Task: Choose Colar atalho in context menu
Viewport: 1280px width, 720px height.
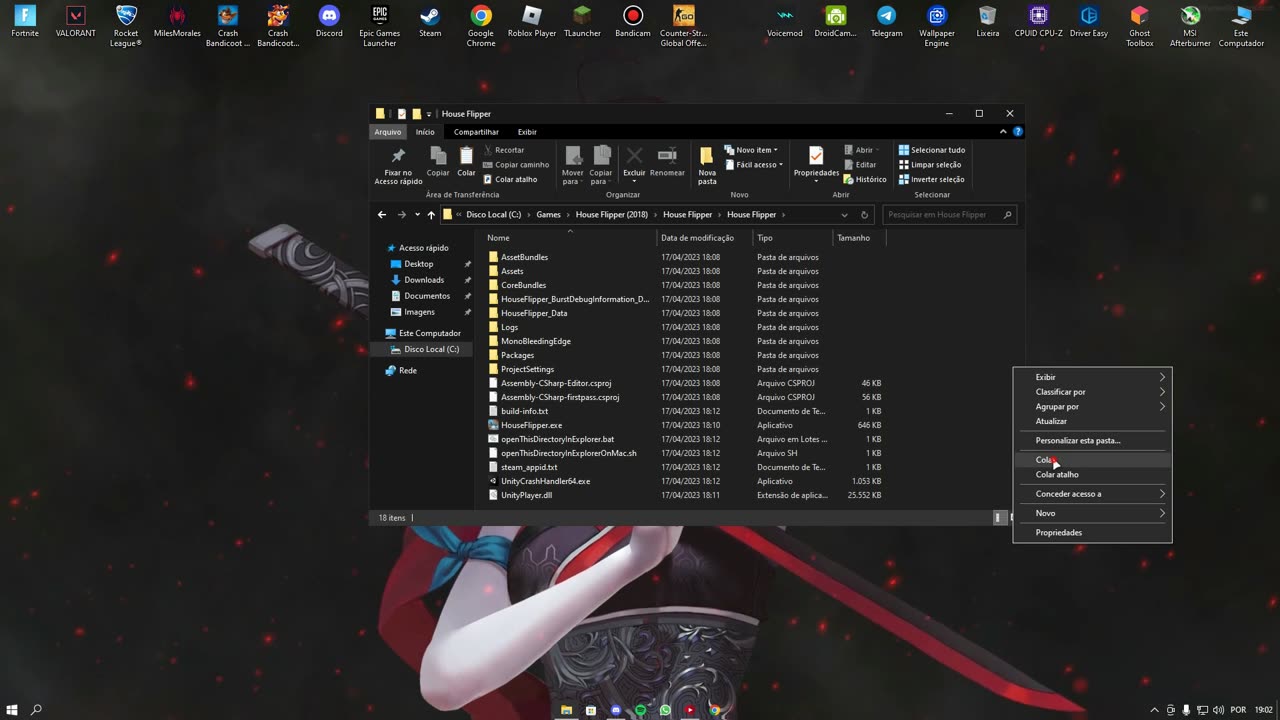Action: click(x=1092, y=475)
